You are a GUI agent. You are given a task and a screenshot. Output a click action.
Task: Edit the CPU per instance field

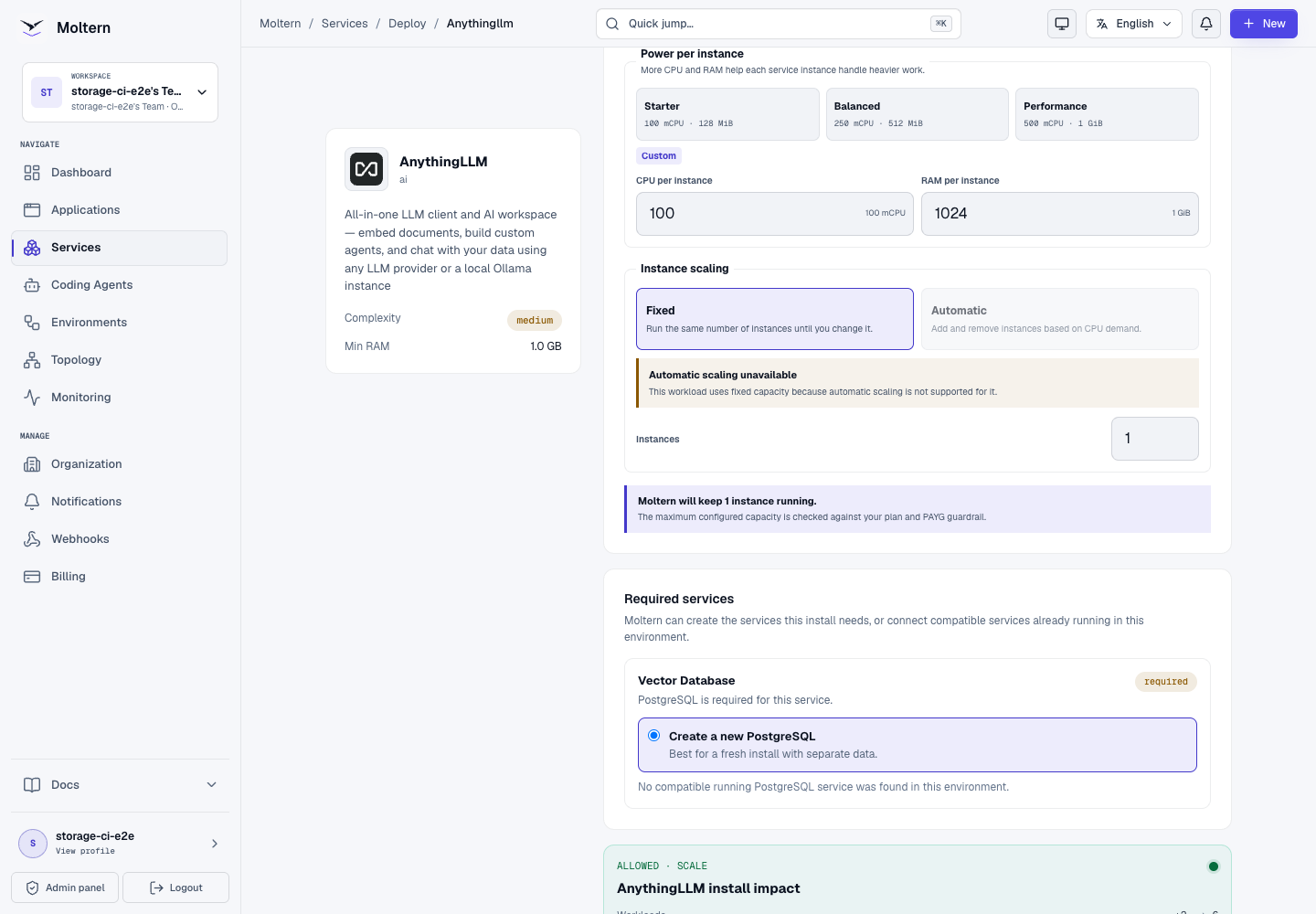775,214
